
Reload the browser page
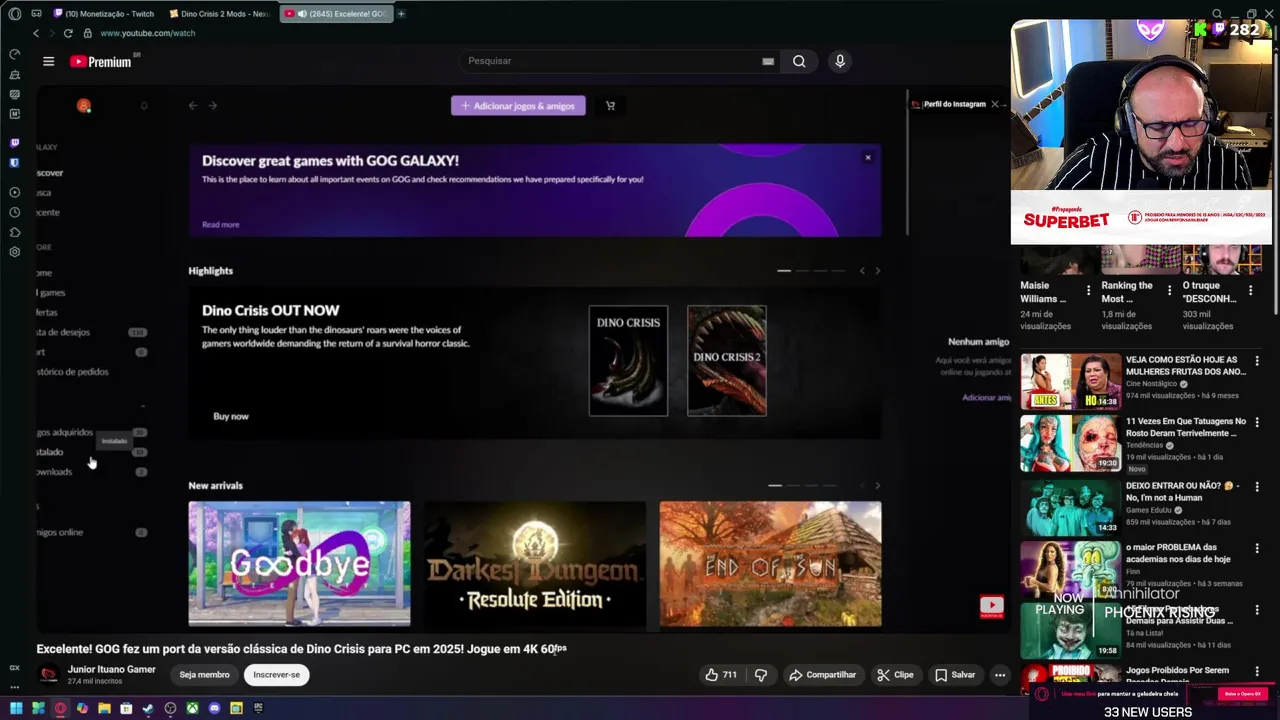pos(68,33)
